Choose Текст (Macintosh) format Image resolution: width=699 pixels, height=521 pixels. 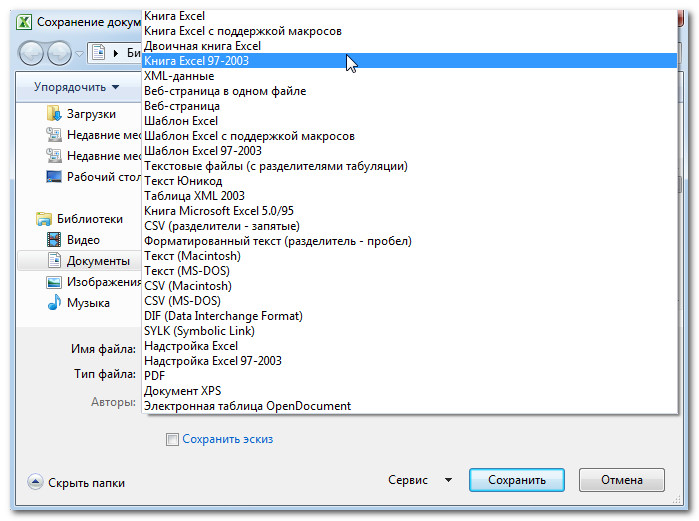coord(410,256)
